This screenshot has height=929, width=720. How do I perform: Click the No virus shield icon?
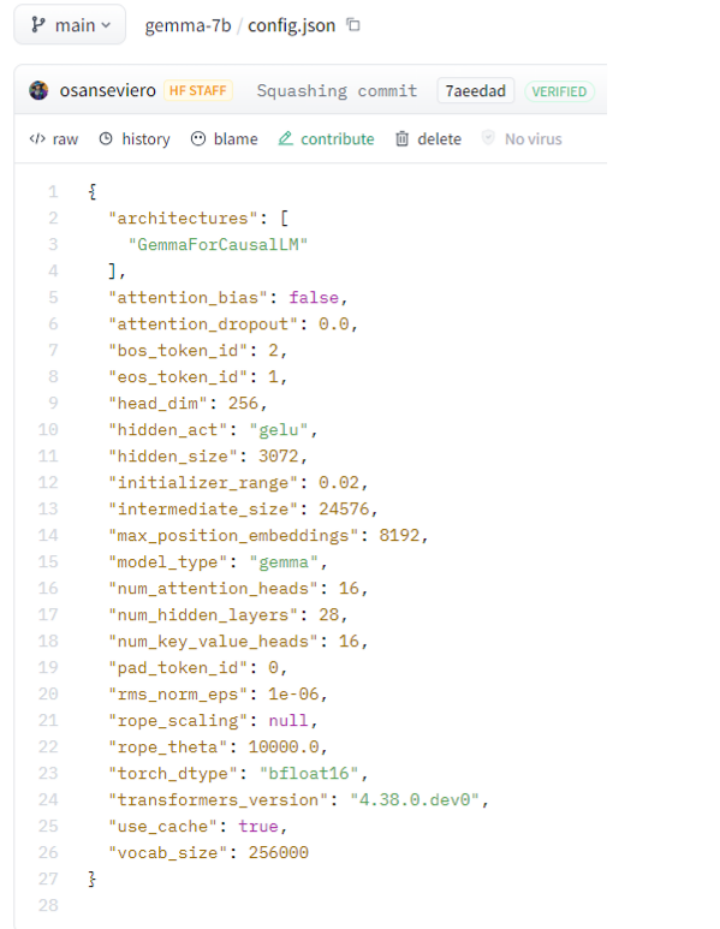click(488, 137)
